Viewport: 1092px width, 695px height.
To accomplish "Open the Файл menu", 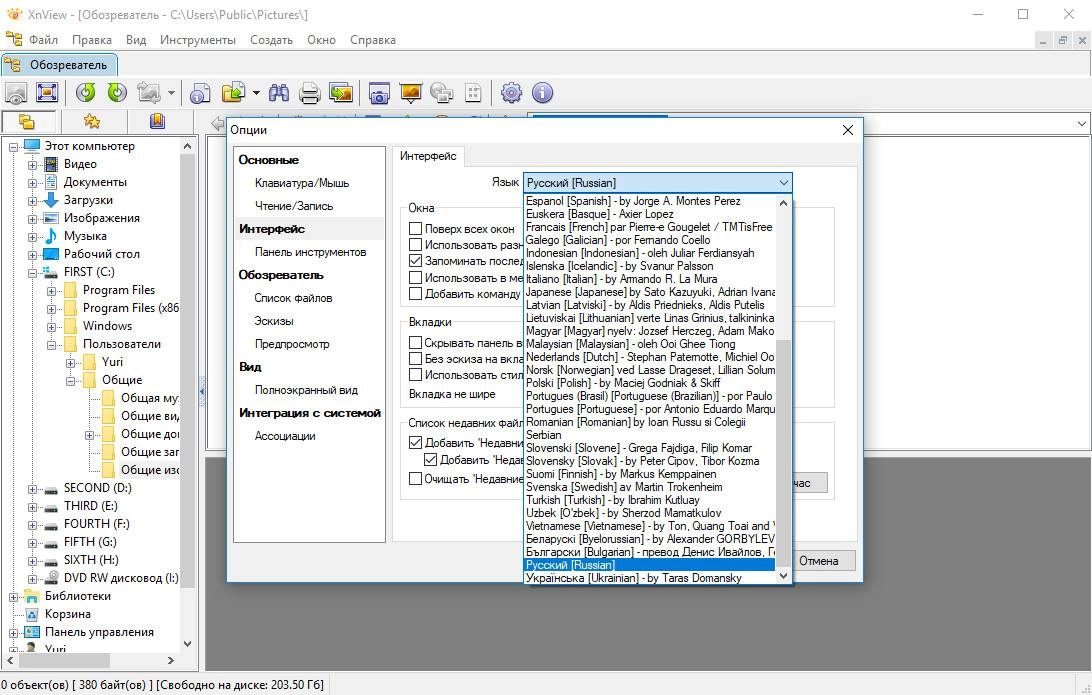I will tap(43, 40).
